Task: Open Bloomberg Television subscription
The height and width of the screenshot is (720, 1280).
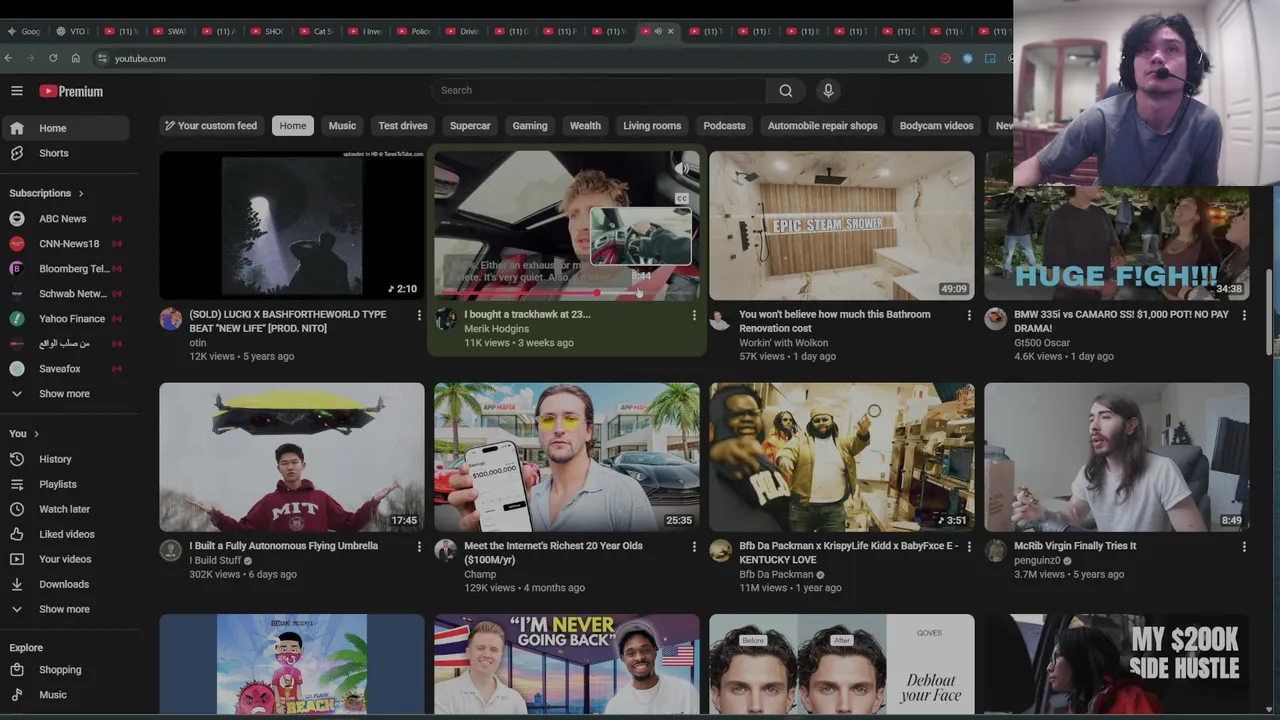Action: click(x=65, y=268)
